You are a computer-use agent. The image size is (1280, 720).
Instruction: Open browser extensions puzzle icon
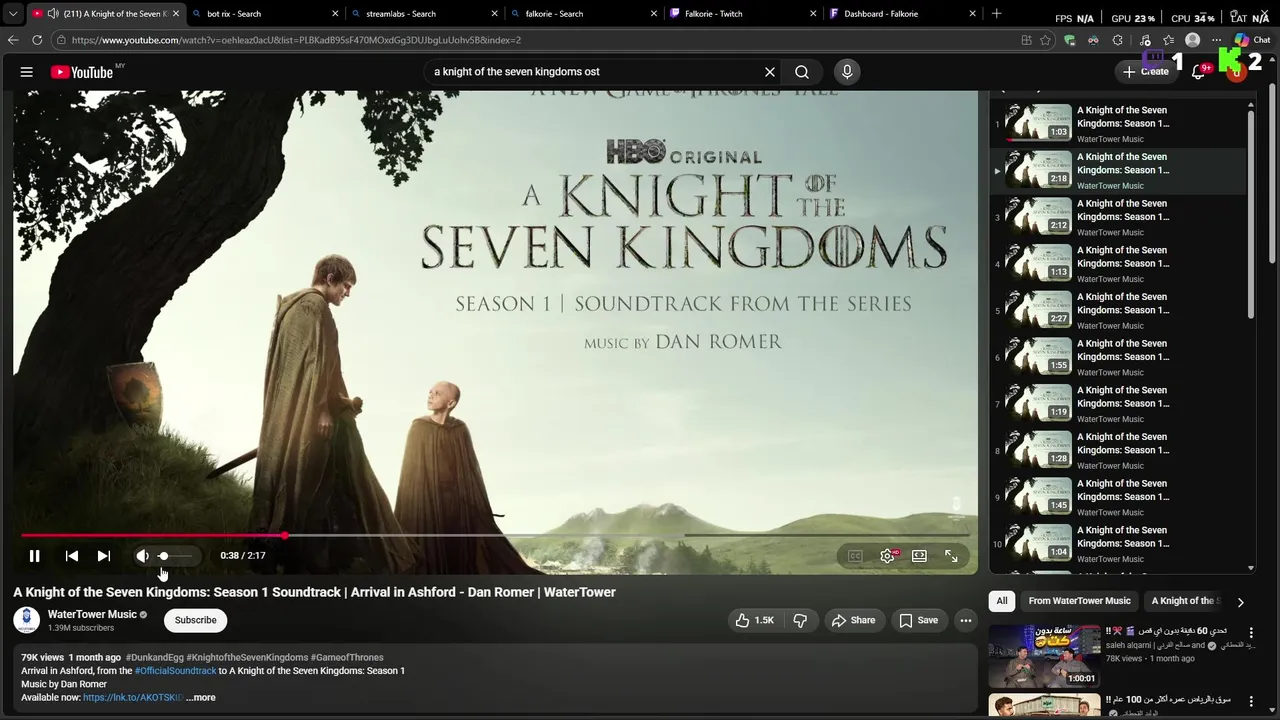(1118, 40)
